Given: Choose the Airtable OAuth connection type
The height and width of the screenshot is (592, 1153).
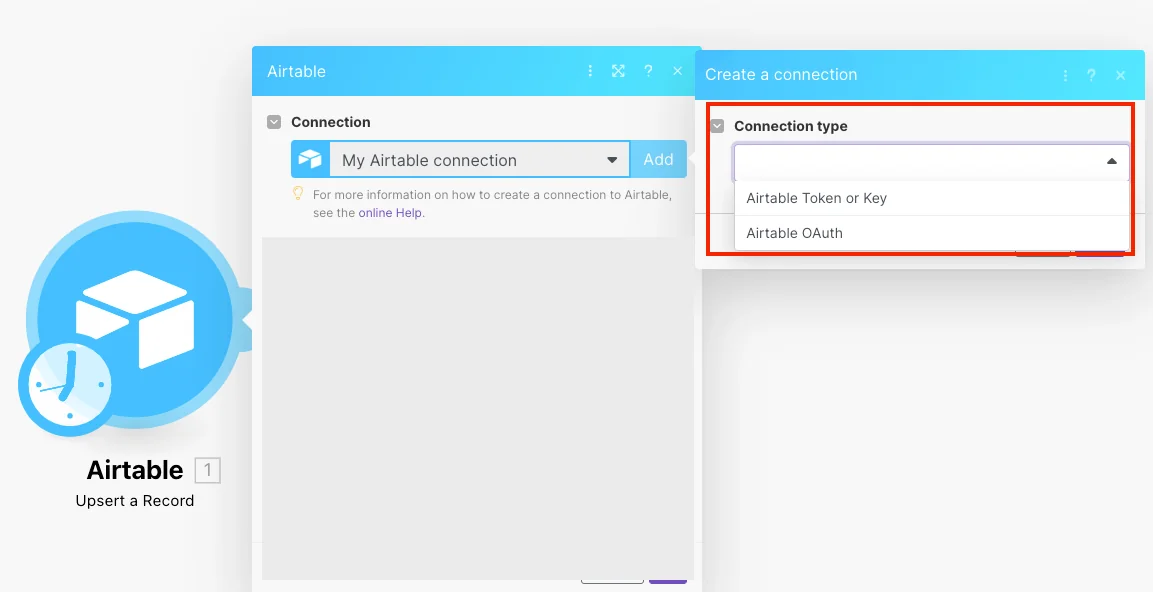Looking at the screenshot, I should point(932,233).
